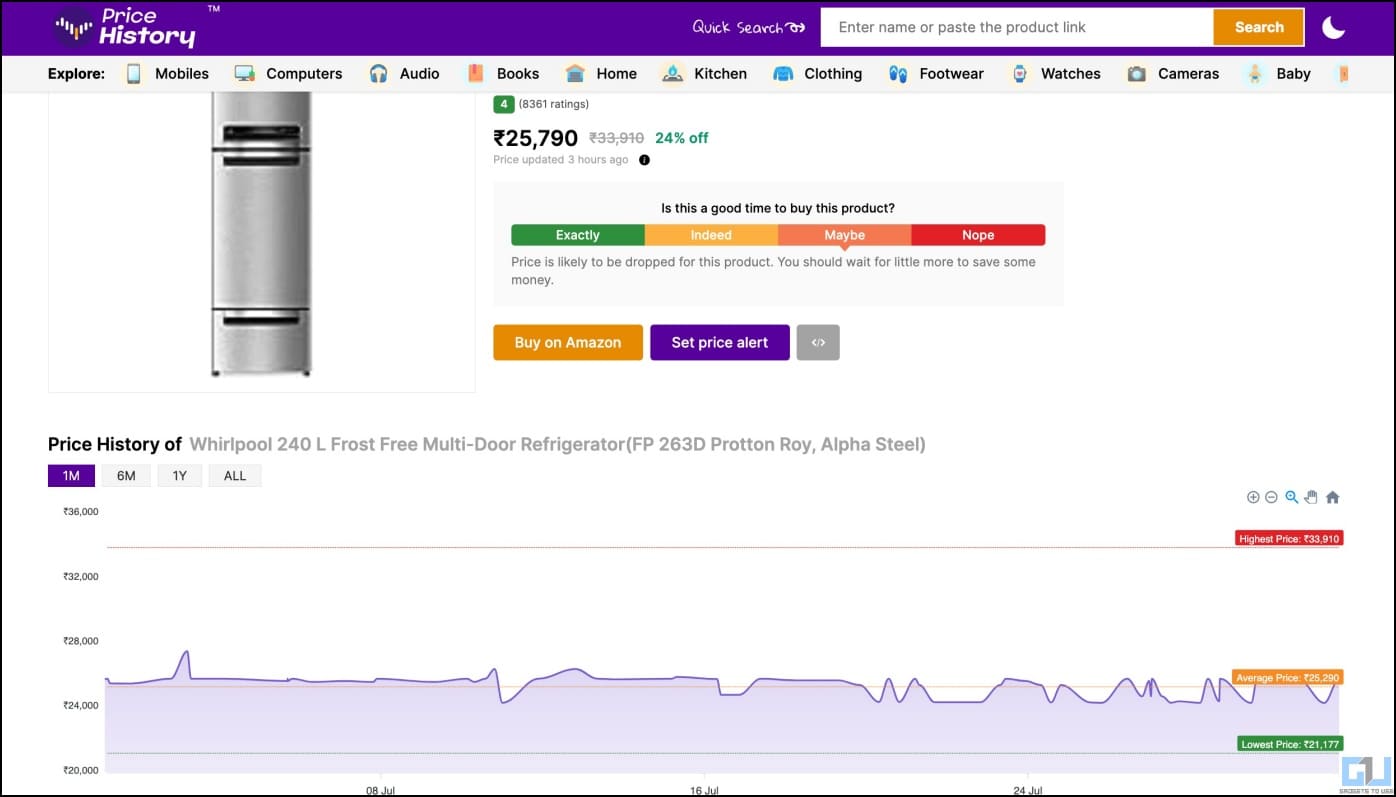
Task: Click the Watches category icon
Action: (1020, 74)
